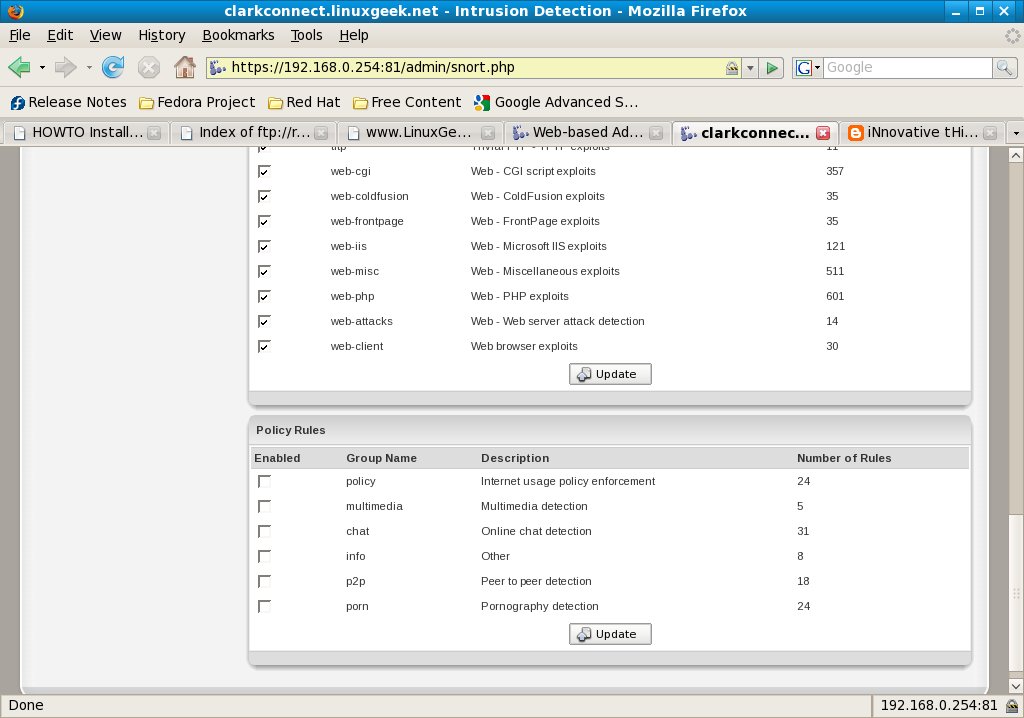Open the Google Advanced Search bookmark

(556, 102)
